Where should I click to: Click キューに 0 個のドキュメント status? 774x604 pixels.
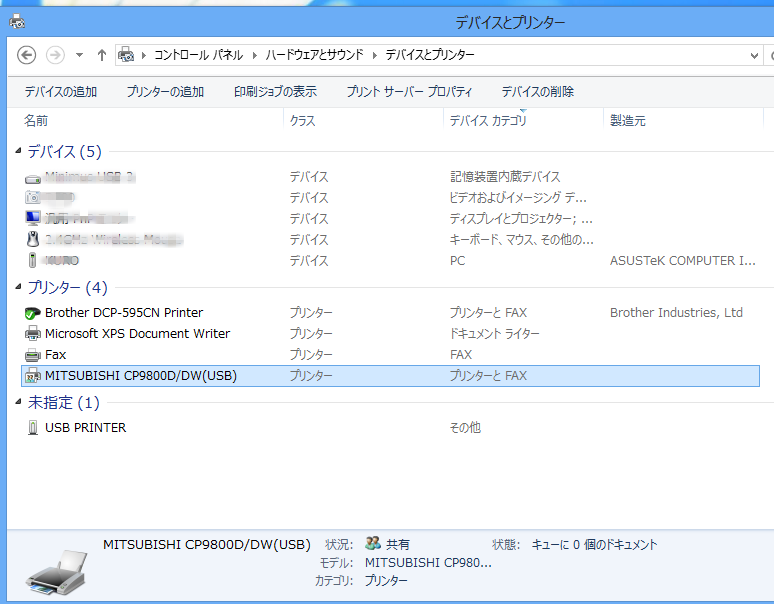click(594, 544)
